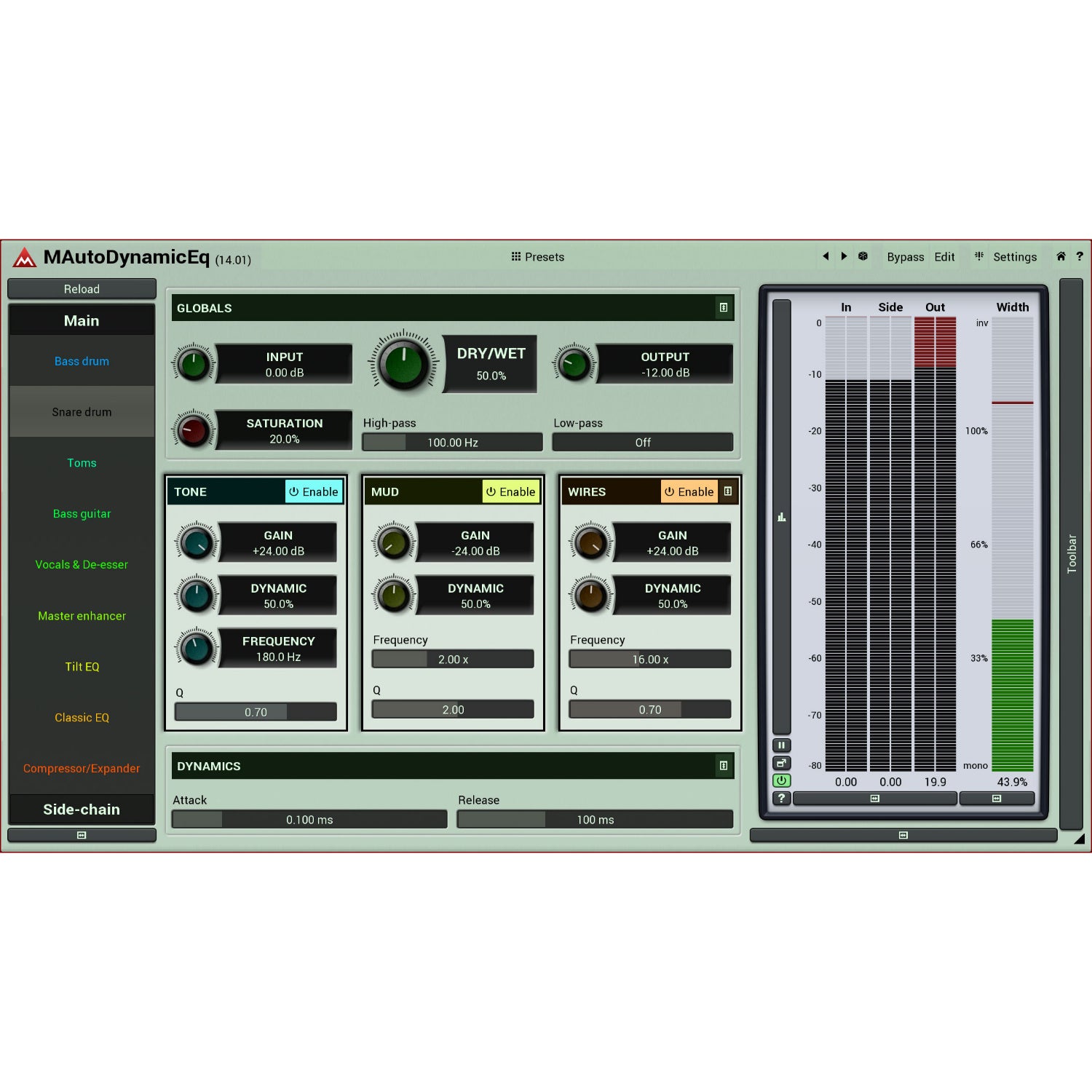Click the resize corner triangle
The width and height of the screenshot is (1092, 1092).
tap(1080, 839)
